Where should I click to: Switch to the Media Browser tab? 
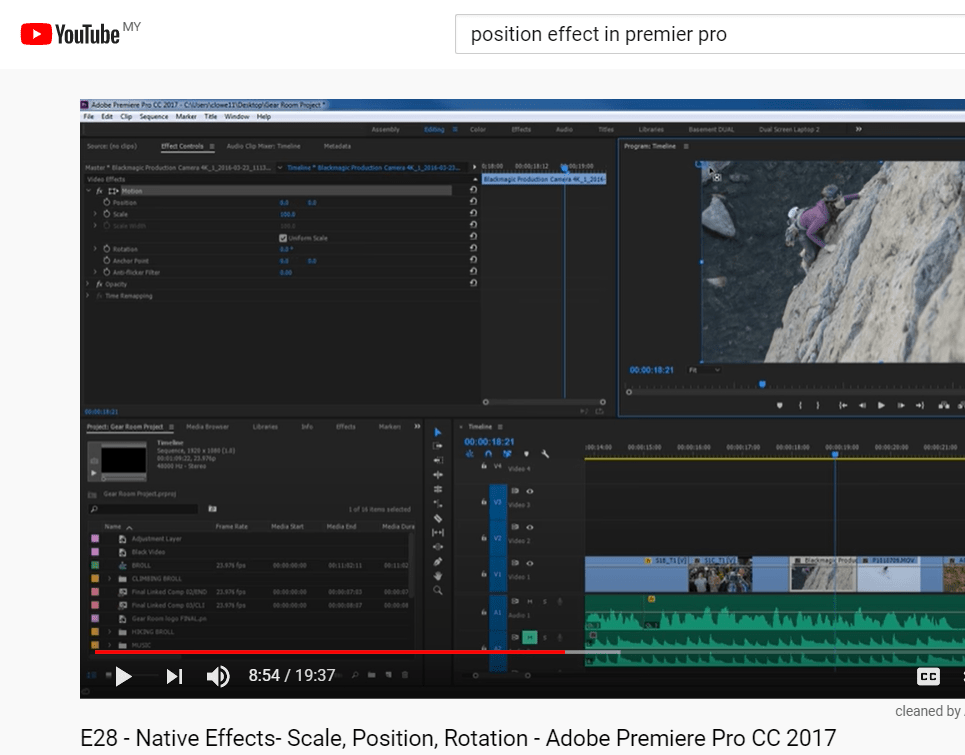(x=207, y=426)
